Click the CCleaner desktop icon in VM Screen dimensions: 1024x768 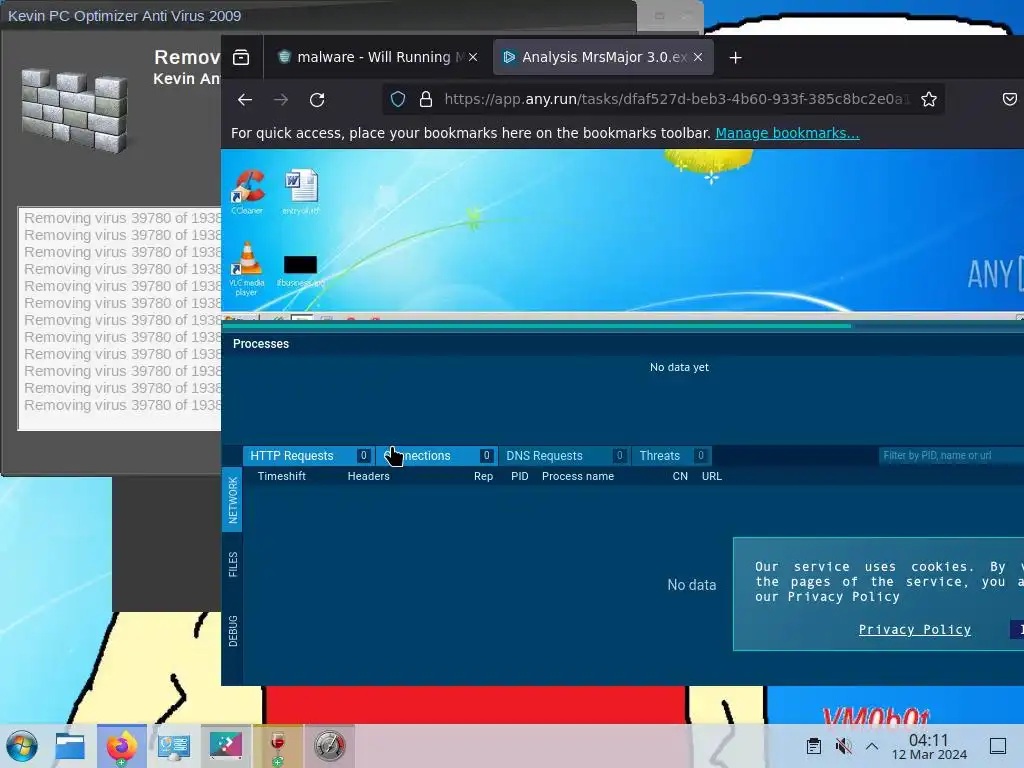(248, 191)
